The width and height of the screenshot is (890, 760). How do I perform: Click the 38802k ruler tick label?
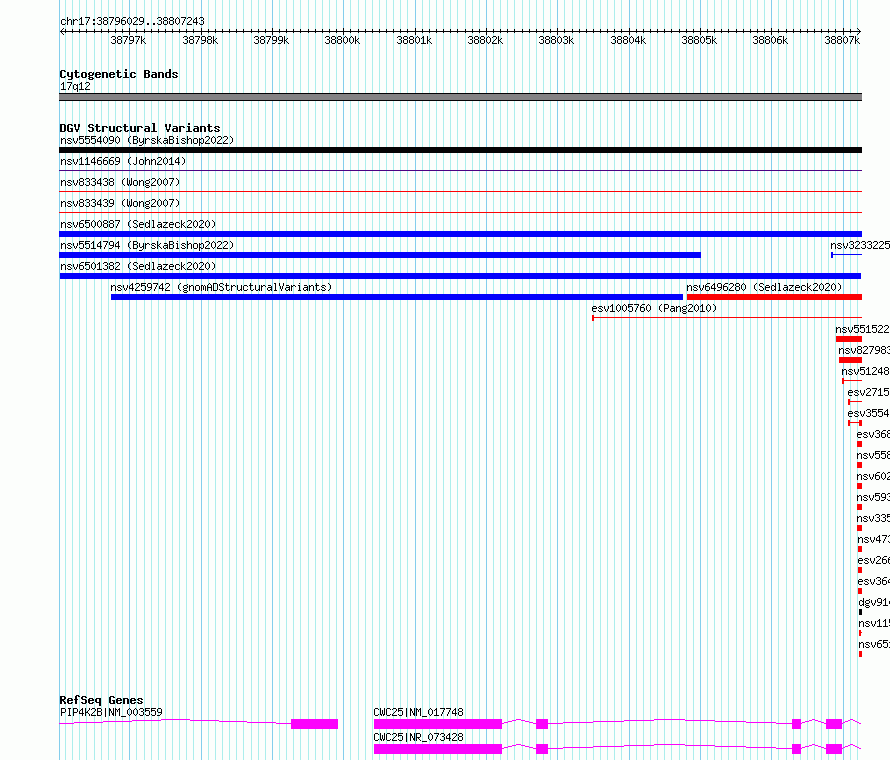pos(485,40)
